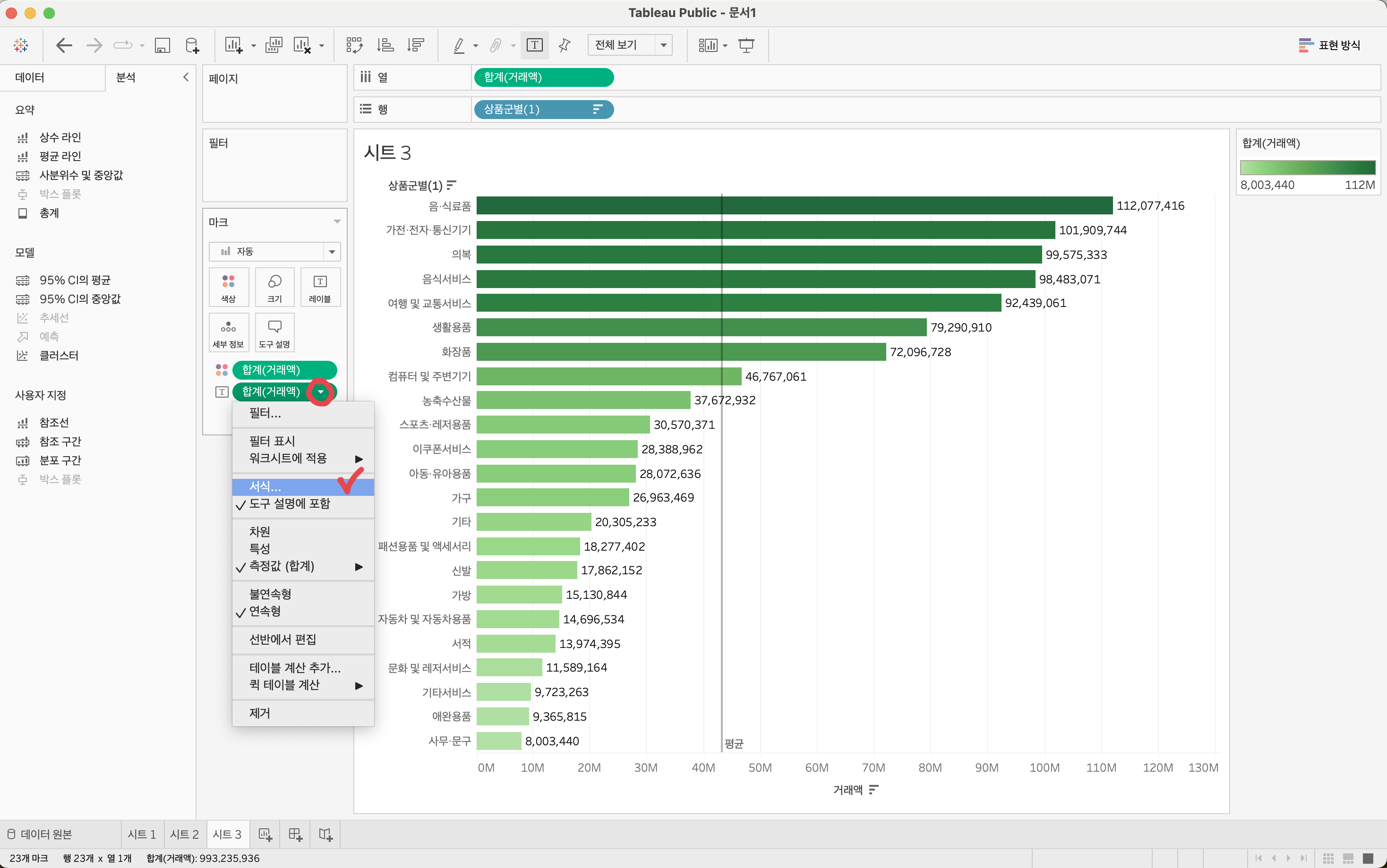This screenshot has width=1387, height=868.
Task: Choose '서식...' from the context menu
Action: click(265, 487)
